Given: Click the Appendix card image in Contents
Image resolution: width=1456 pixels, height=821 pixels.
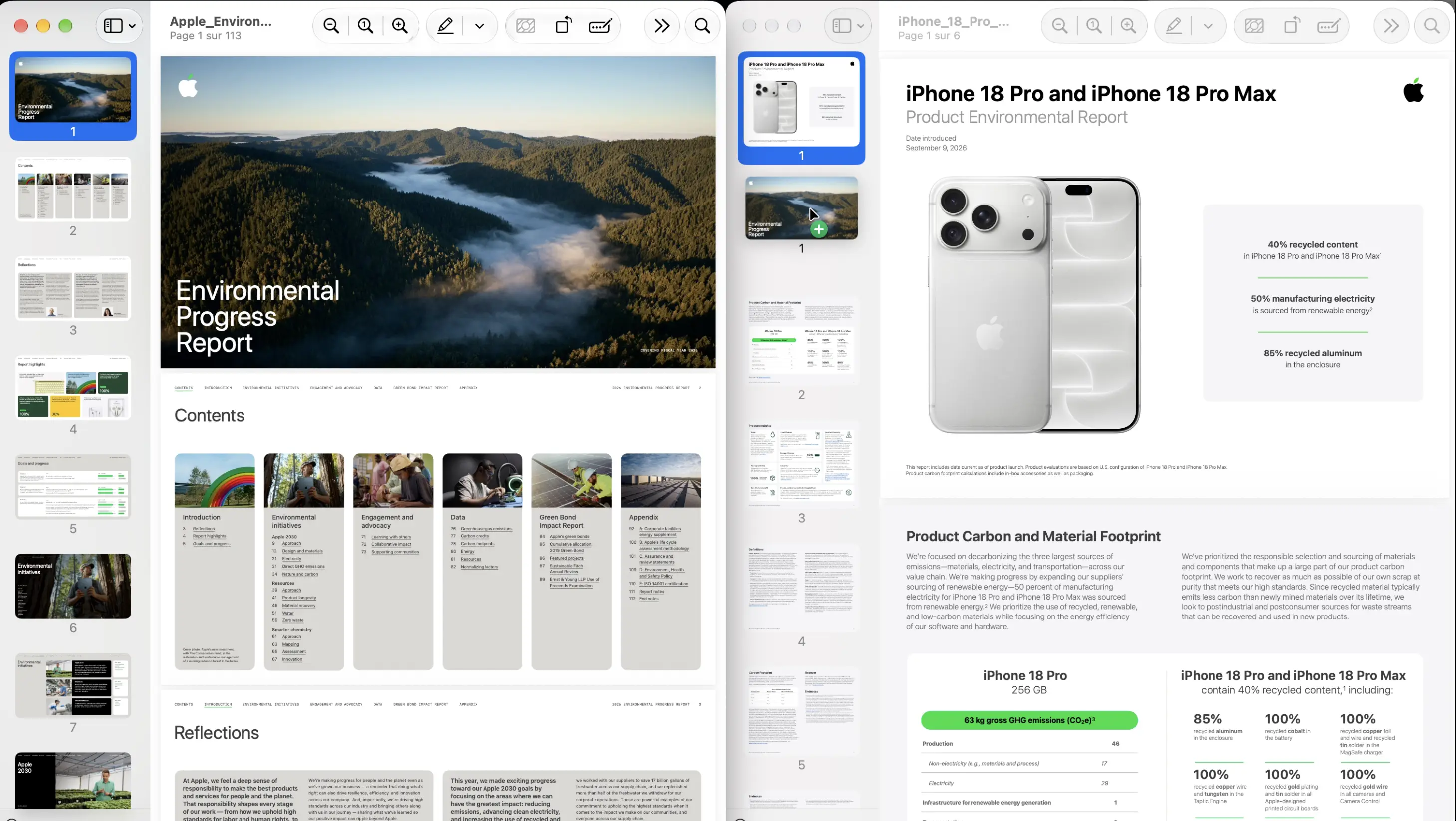Looking at the screenshot, I should point(661,480).
